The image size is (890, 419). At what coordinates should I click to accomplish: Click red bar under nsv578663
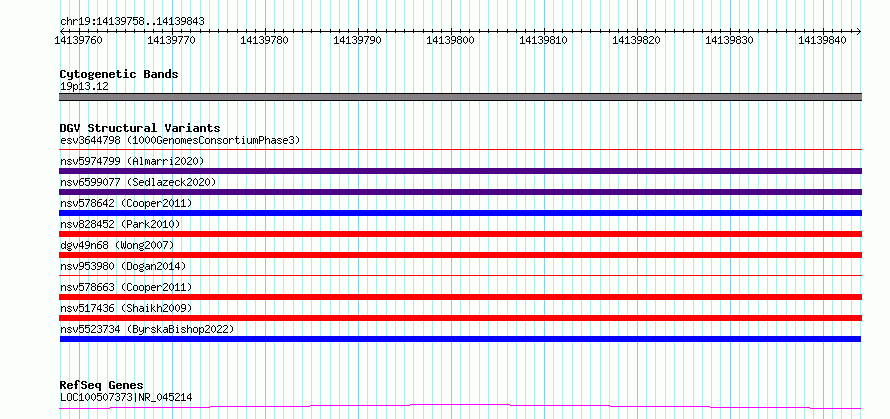coord(460,297)
